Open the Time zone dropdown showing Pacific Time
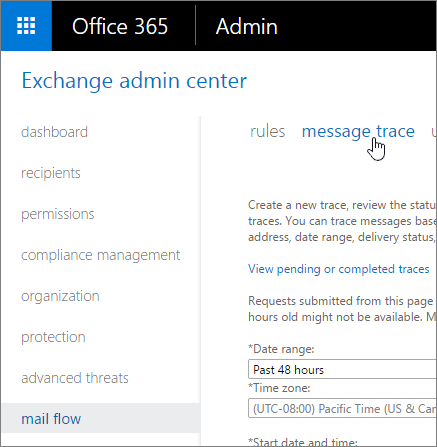This screenshot has height=447, width=437. pos(342,408)
